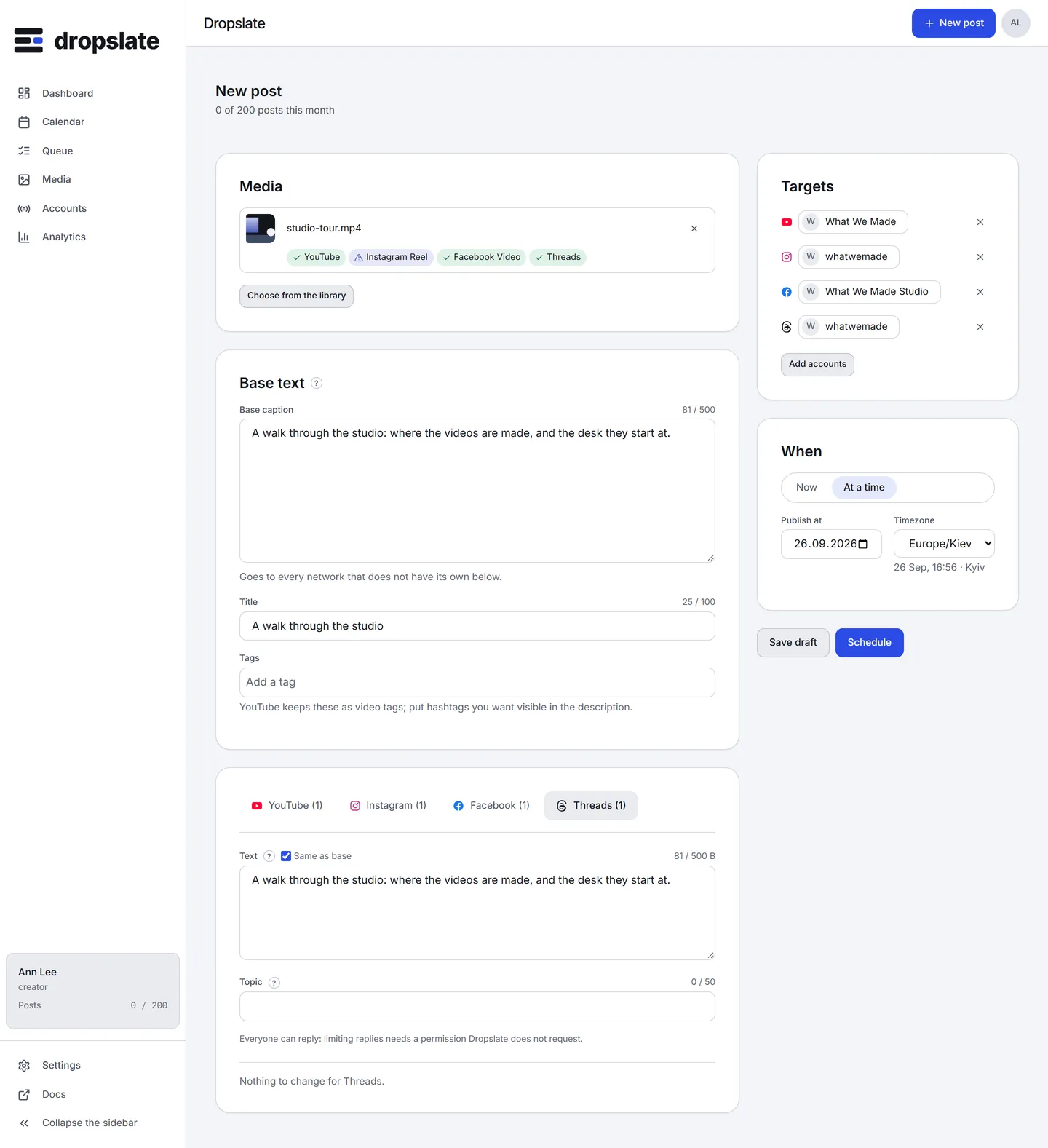Show the Topic help tooltip
The width and height of the screenshot is (1048, 1148).
[x=274, y=983]
